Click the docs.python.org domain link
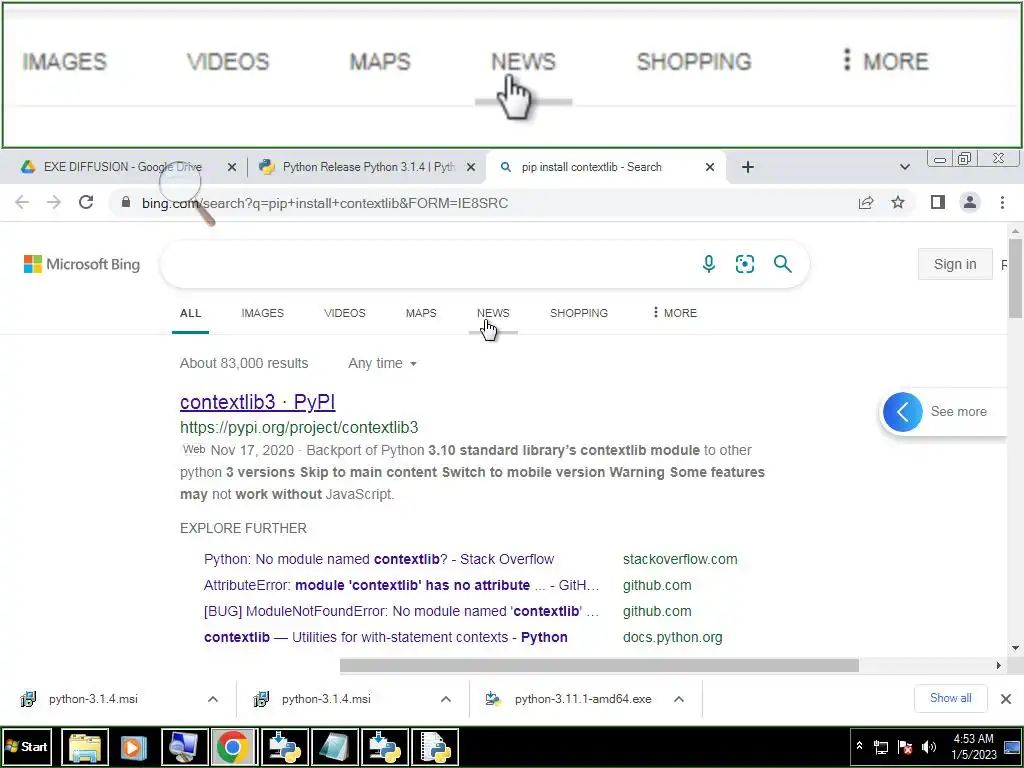 (673, 637)
